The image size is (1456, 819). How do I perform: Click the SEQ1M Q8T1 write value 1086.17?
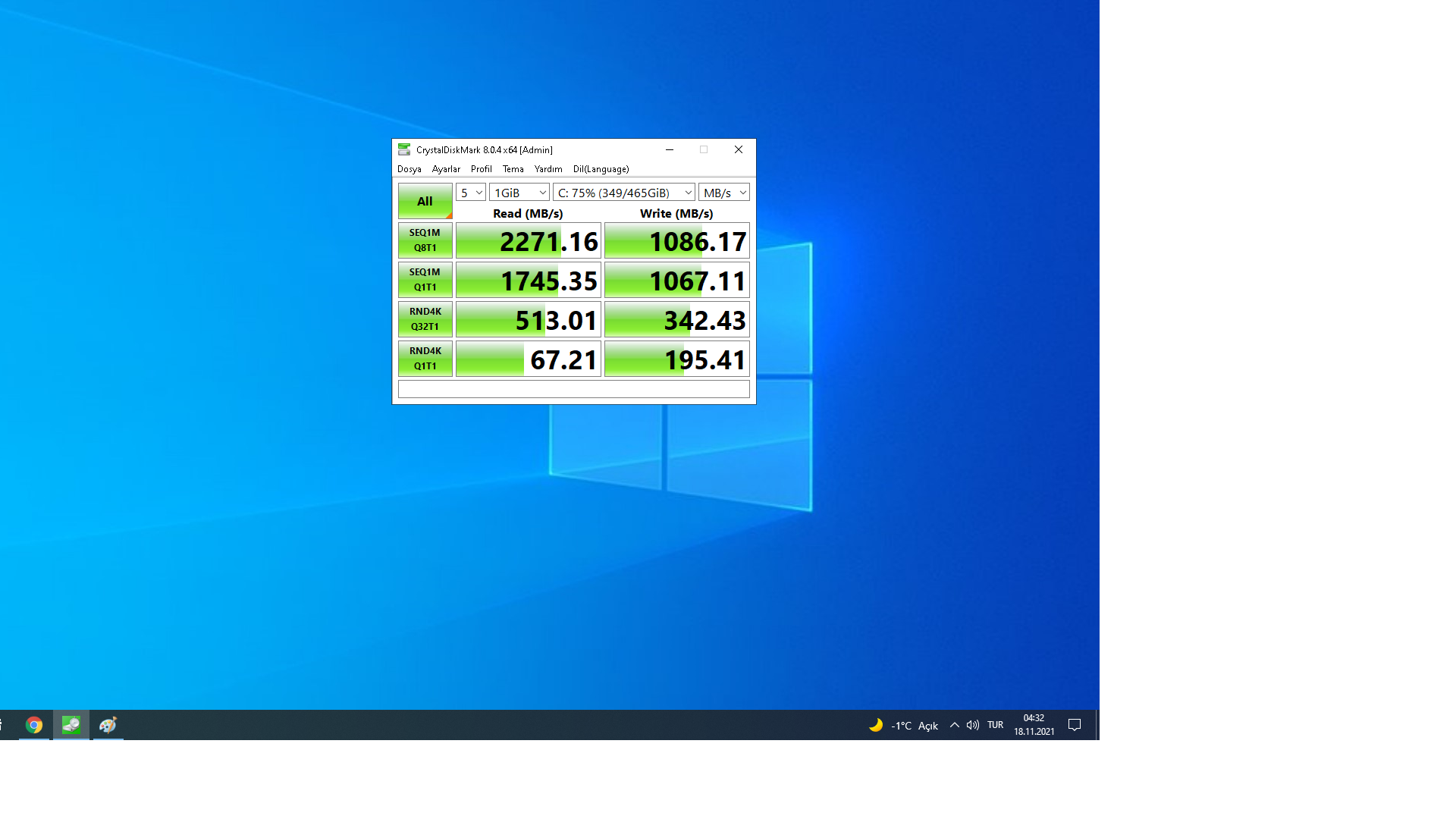[x=677, y=241]
